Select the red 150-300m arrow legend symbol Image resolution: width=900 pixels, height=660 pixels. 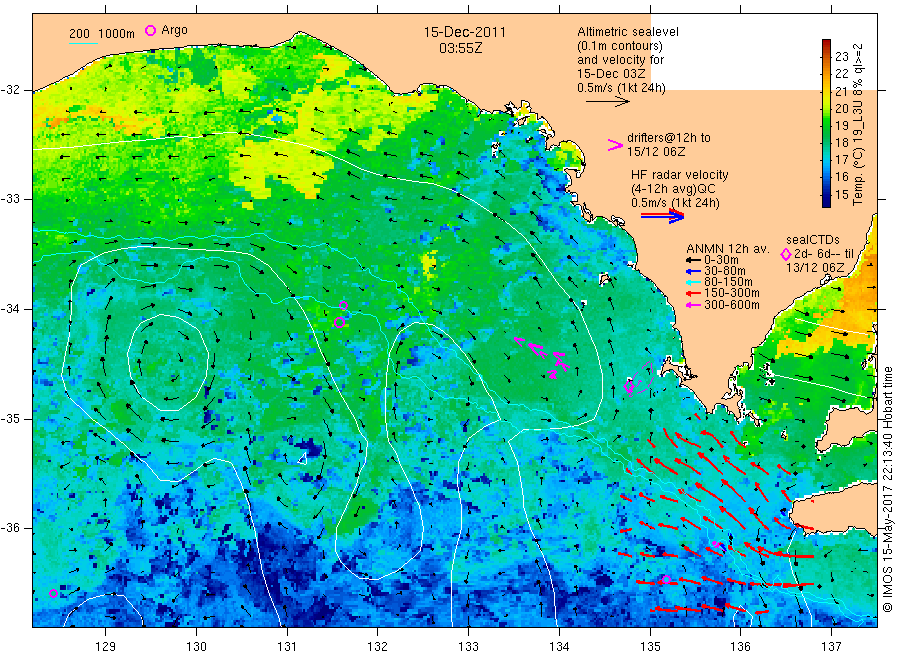pos(693,294)
